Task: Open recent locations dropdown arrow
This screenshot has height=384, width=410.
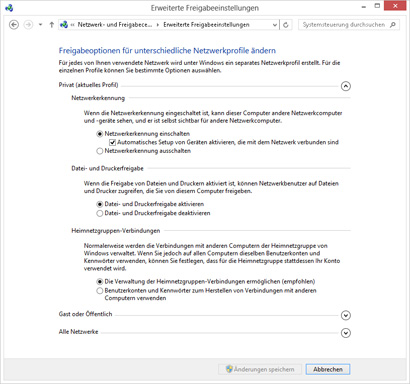Action: (40, 25)
